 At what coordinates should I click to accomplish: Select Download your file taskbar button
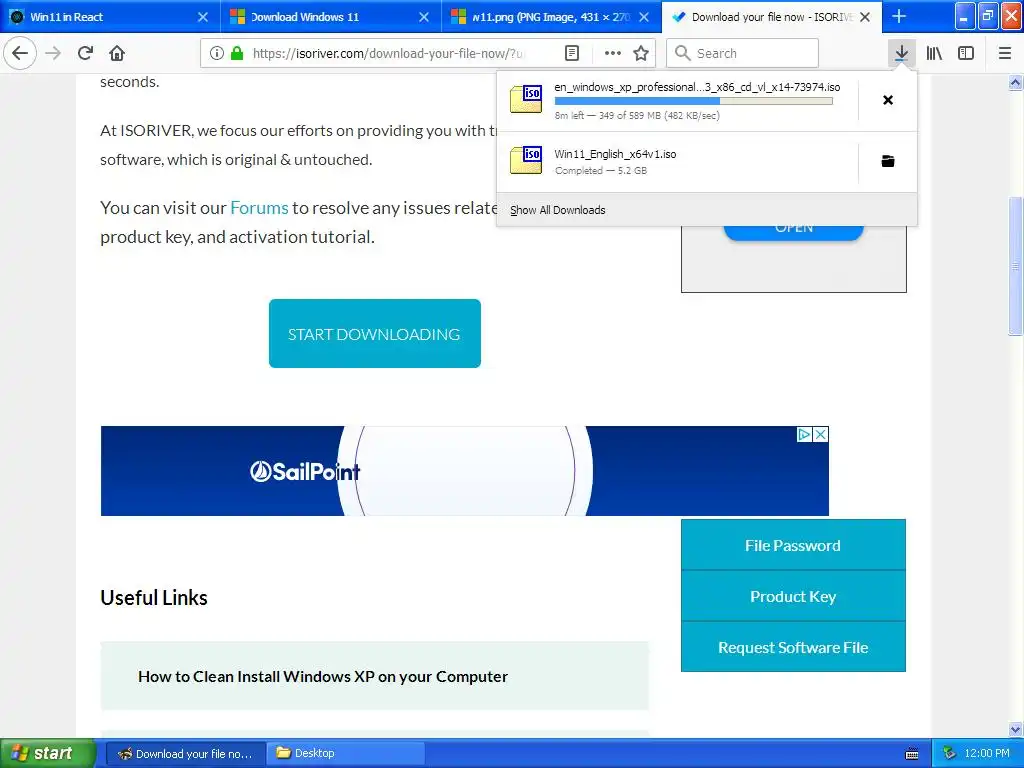pos(186,754)
